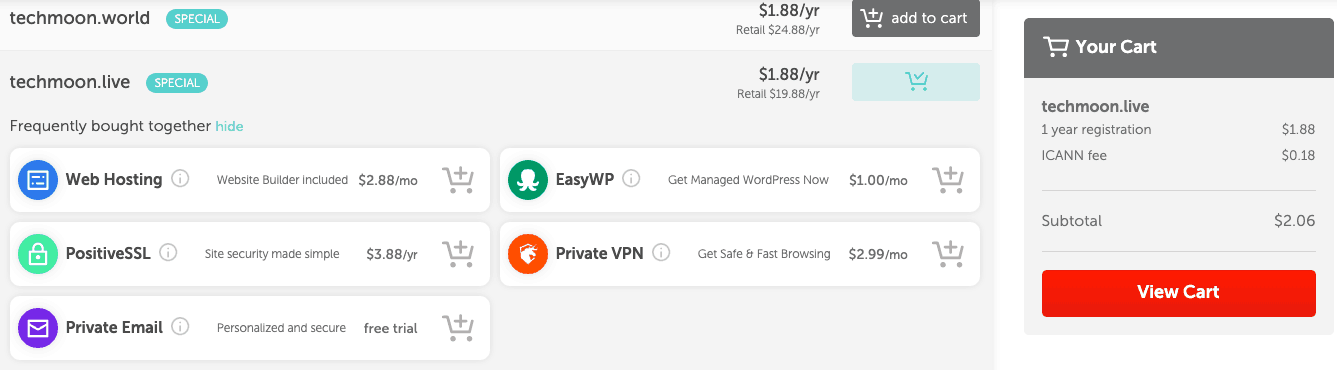Image resolution: width=1337 pixels, height=370 pixels.
Task: Click the Private Email info icon
Action: pos(180,328)
